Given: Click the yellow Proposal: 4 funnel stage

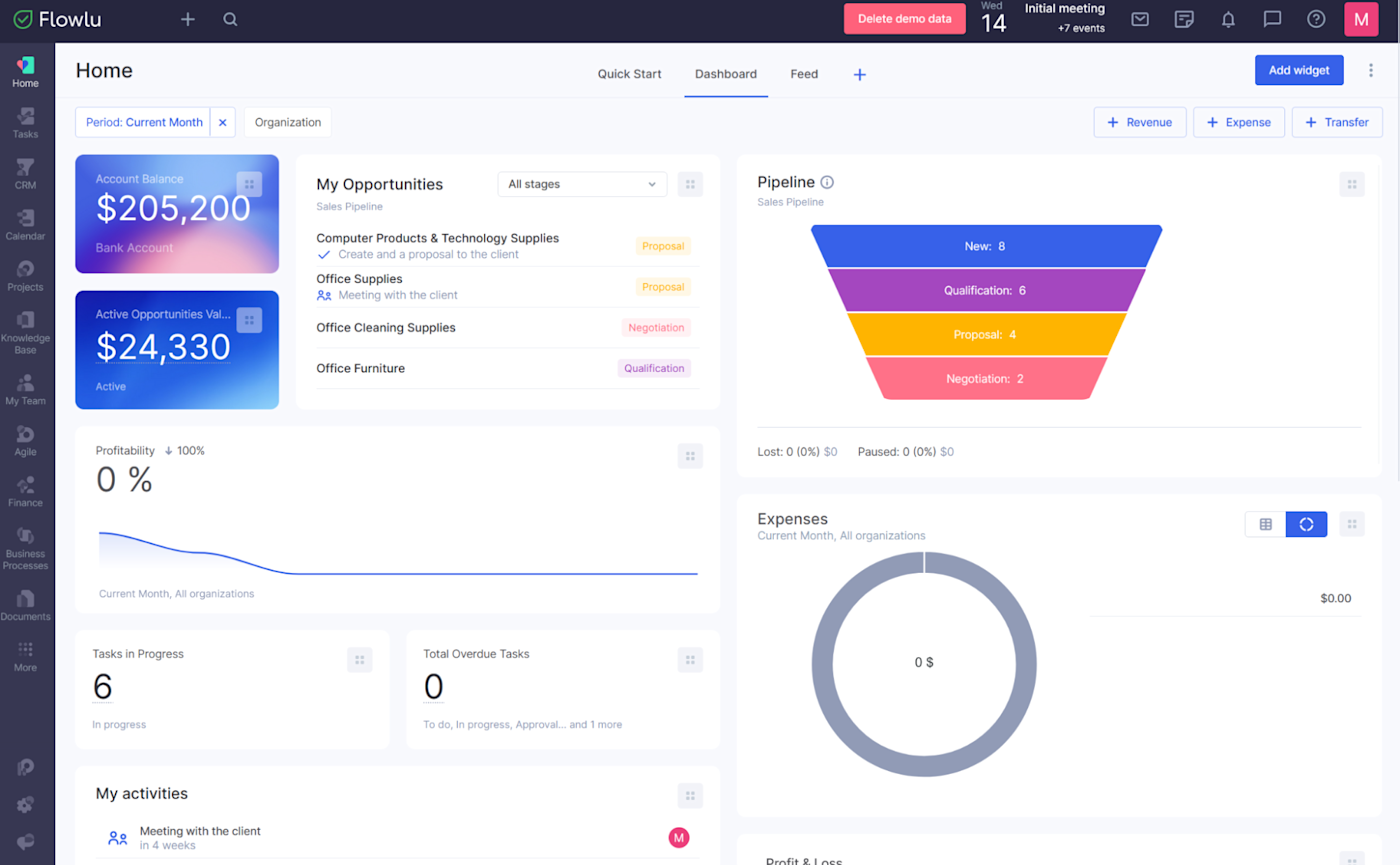Looking at the screenshot, I should 986,334.
